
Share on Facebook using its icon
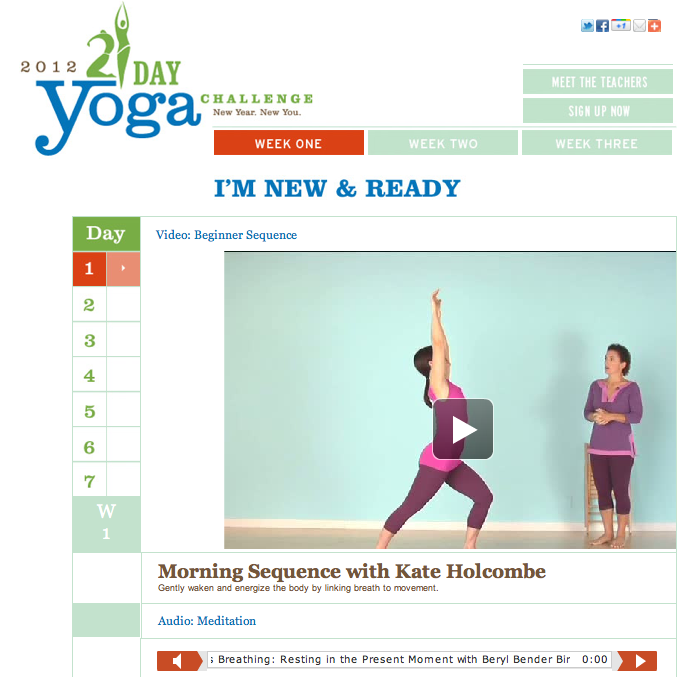pos(602,26)
